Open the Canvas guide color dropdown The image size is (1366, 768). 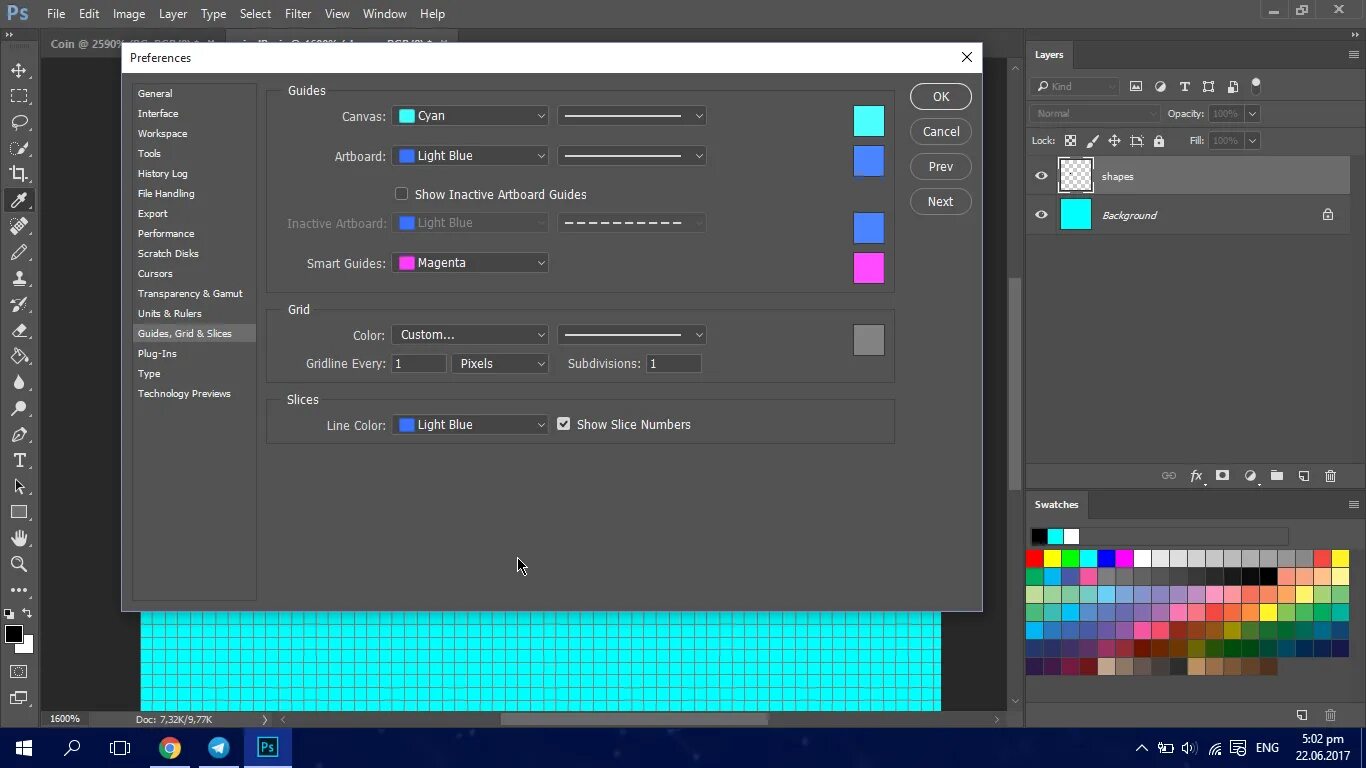pyautogui.click(x=470, y=116)
